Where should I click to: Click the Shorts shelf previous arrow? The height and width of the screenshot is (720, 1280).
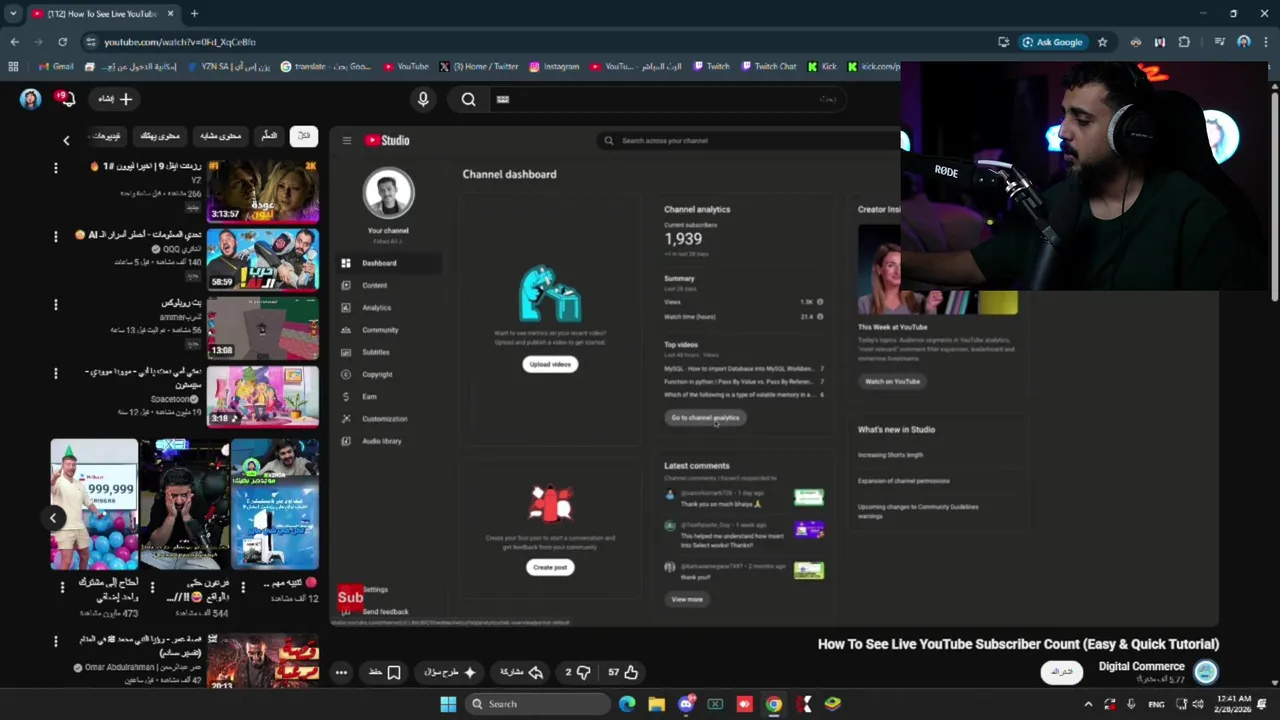(53, 517)
